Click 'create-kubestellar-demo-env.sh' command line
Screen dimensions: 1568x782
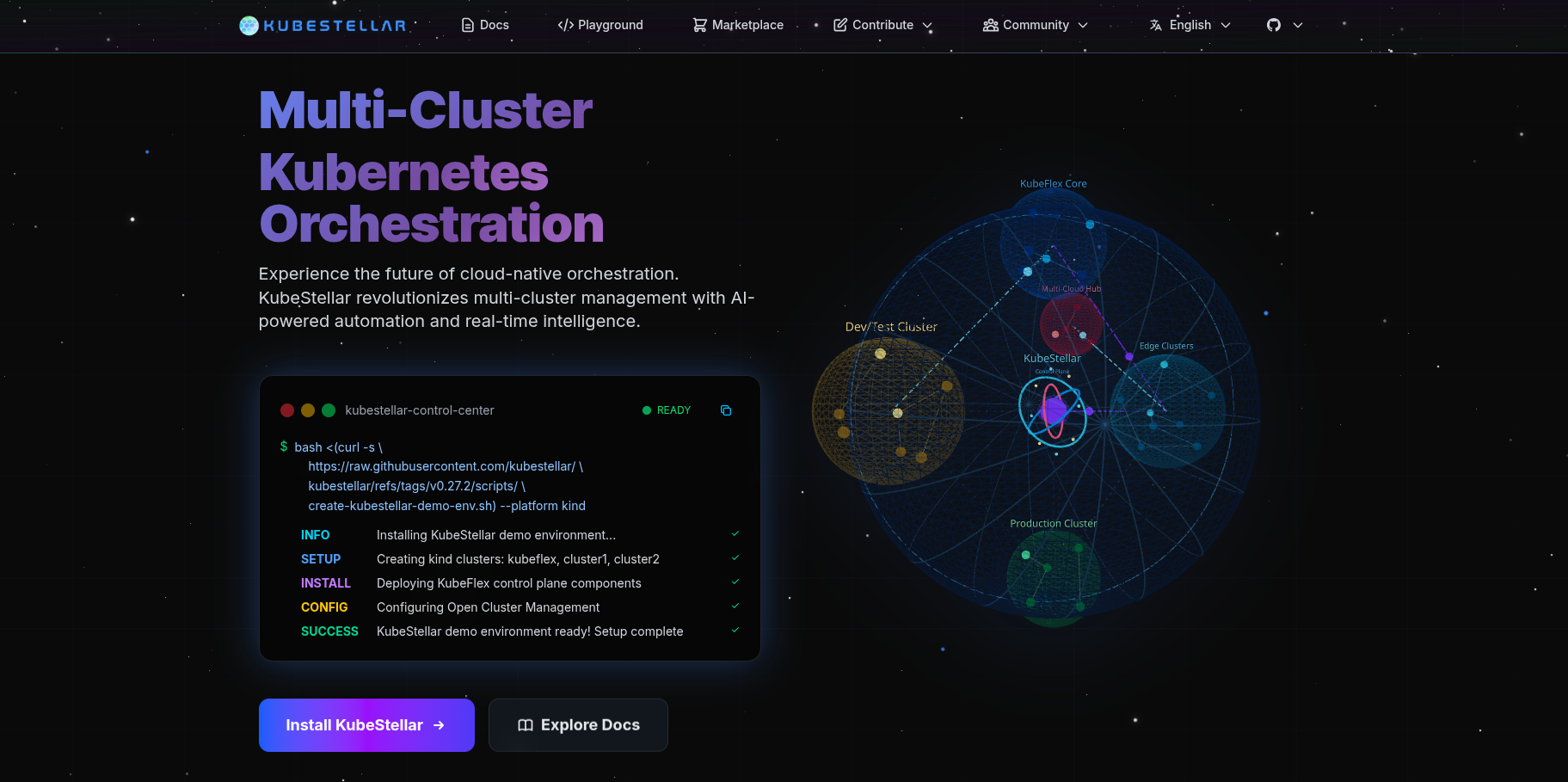446,506
